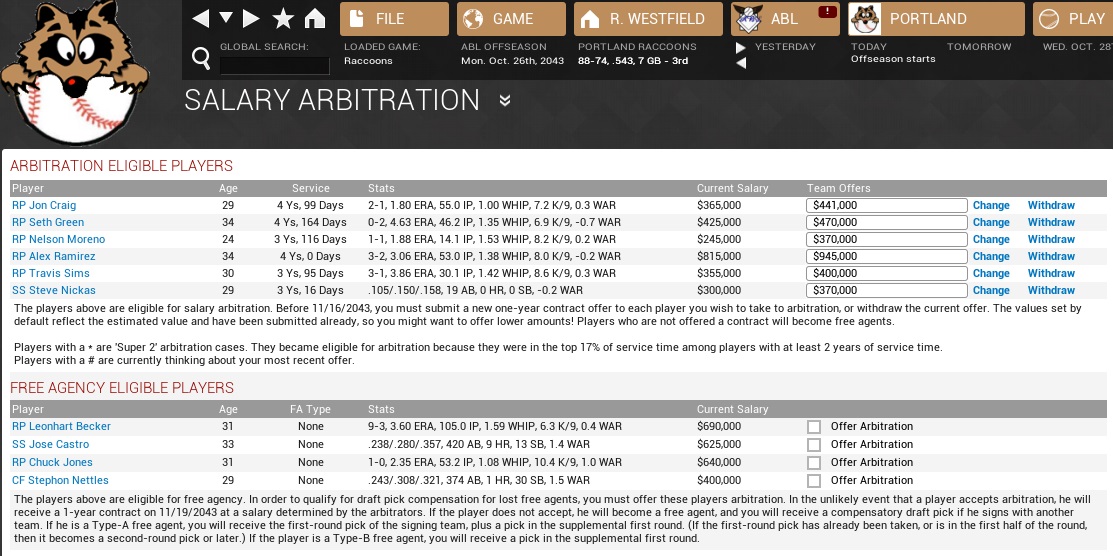Click the previous day arrow below YESTERDAY
Viewport: 1113px width, 556px height.
[x=740, y=63]
